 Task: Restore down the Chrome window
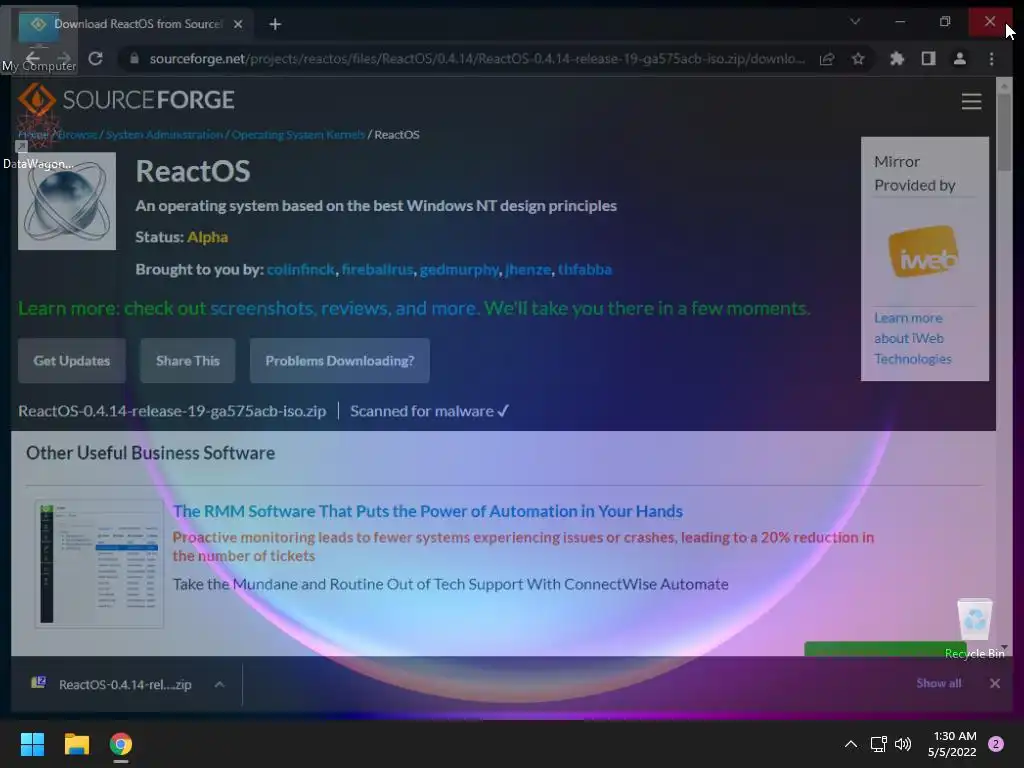point(945,22)
